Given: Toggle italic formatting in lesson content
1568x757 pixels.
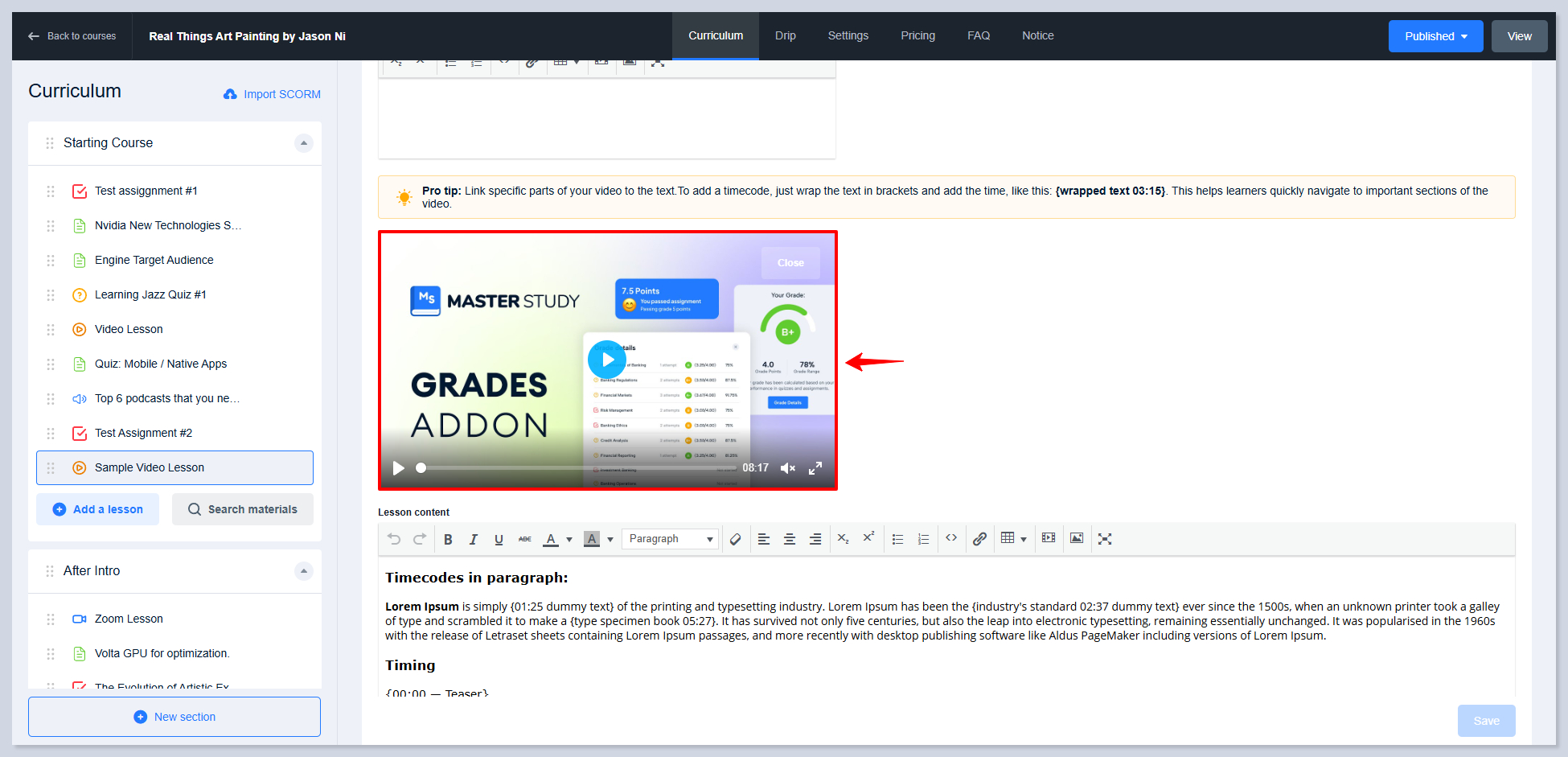Looking at the screenshot, I should (x=474, y=539).
